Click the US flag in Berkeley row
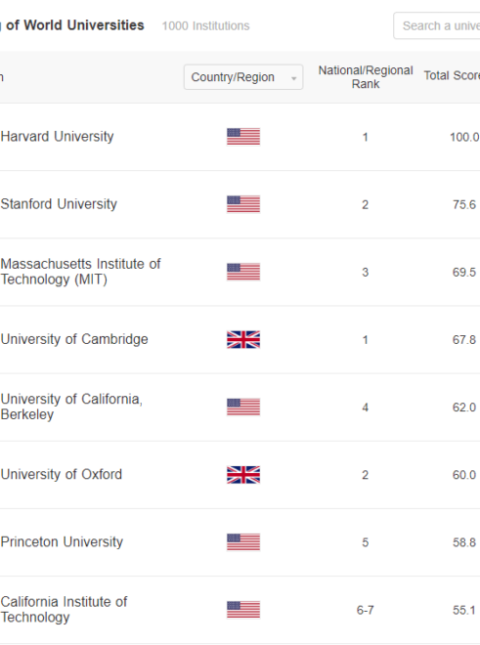Screen dimensions: 480x645 click(243, 407)
